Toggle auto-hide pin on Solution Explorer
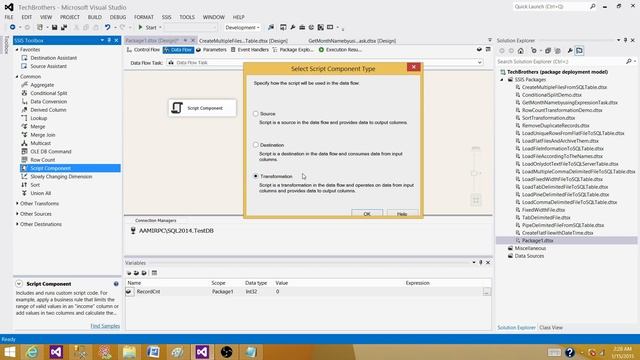Screen dimensions: 640x360 coord(625,40)
